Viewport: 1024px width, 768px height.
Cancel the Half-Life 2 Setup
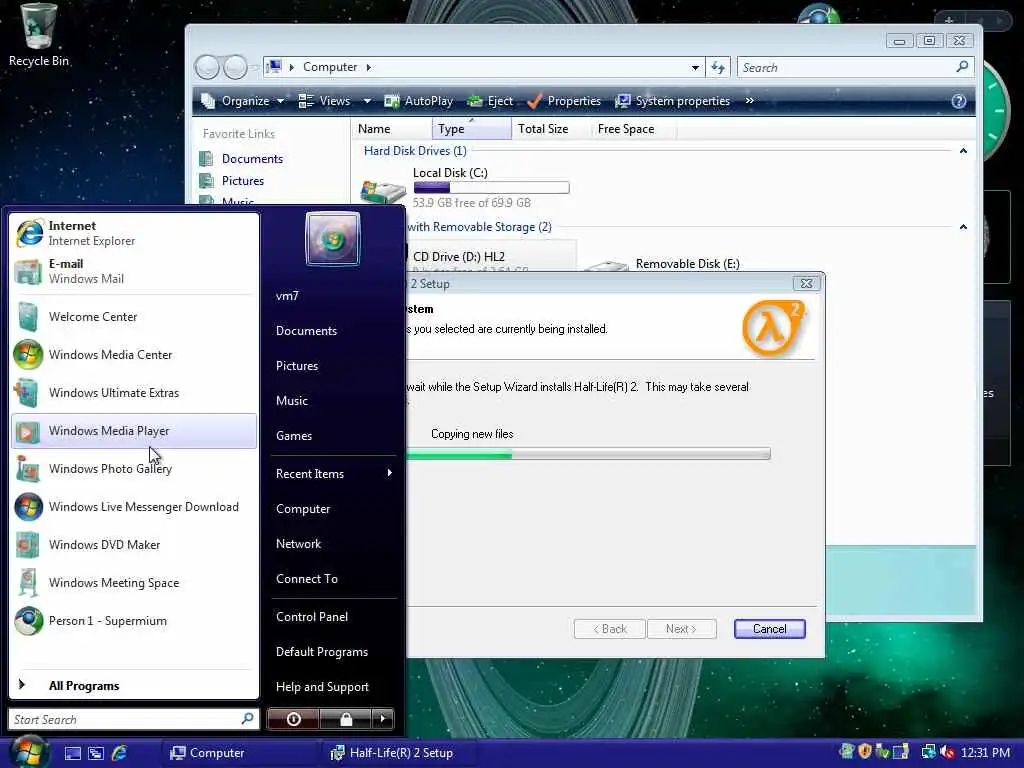click(769, 629)
